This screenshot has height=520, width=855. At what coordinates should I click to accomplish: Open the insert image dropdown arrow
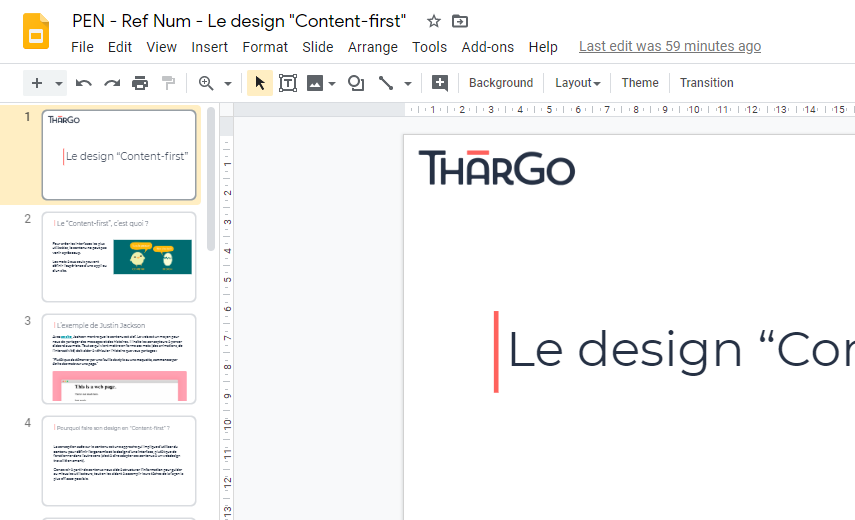332,83
